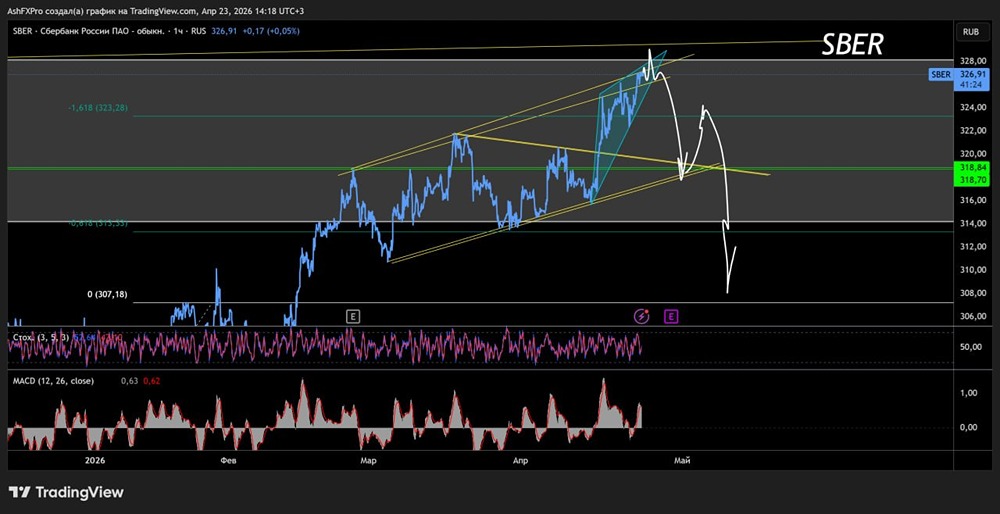
Task: Open the RUB currency selector
Action: tap(971, 31)
